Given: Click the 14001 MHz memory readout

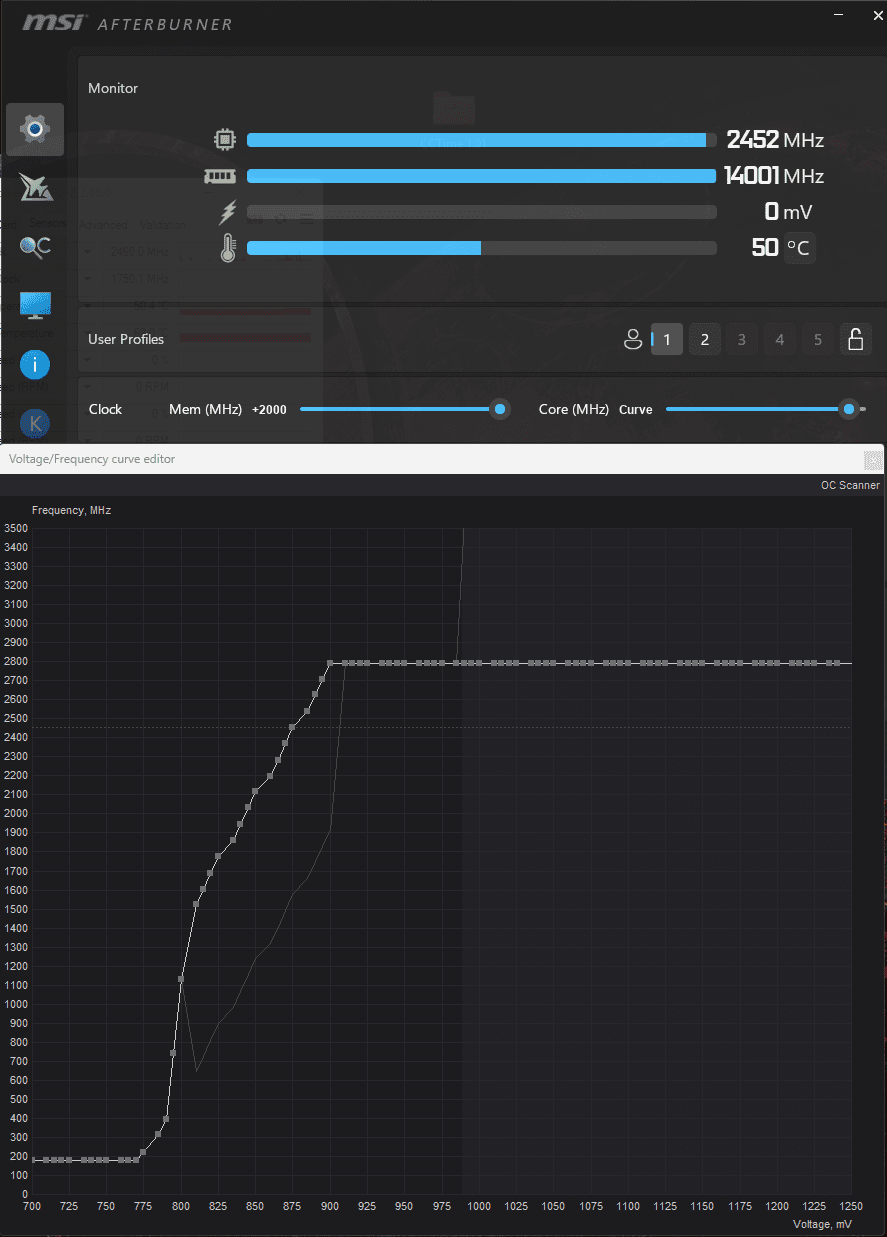Looking at the screenshot, I should tap(751, 176).
